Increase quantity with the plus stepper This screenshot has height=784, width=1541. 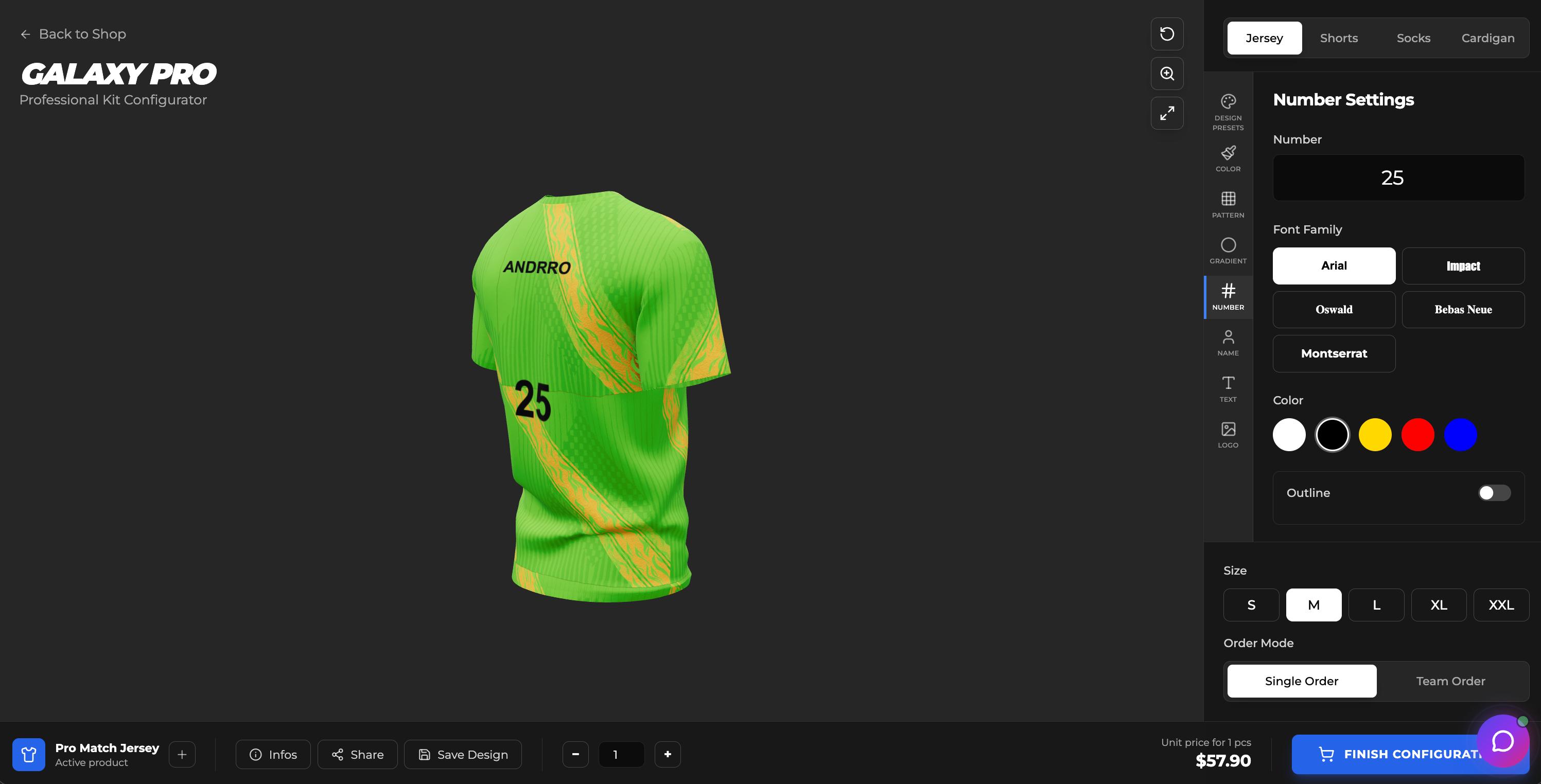pos(667,754)
